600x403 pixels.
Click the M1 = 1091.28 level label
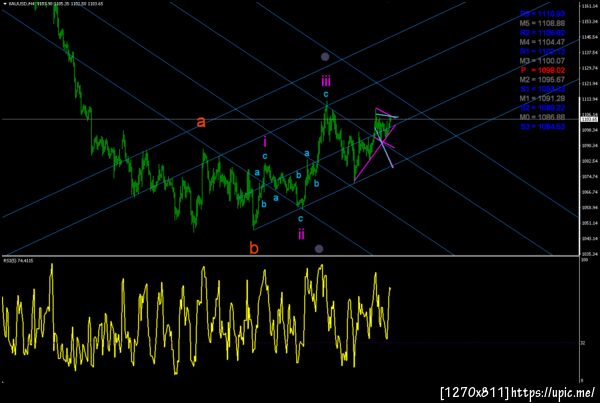tap(542, 98)
